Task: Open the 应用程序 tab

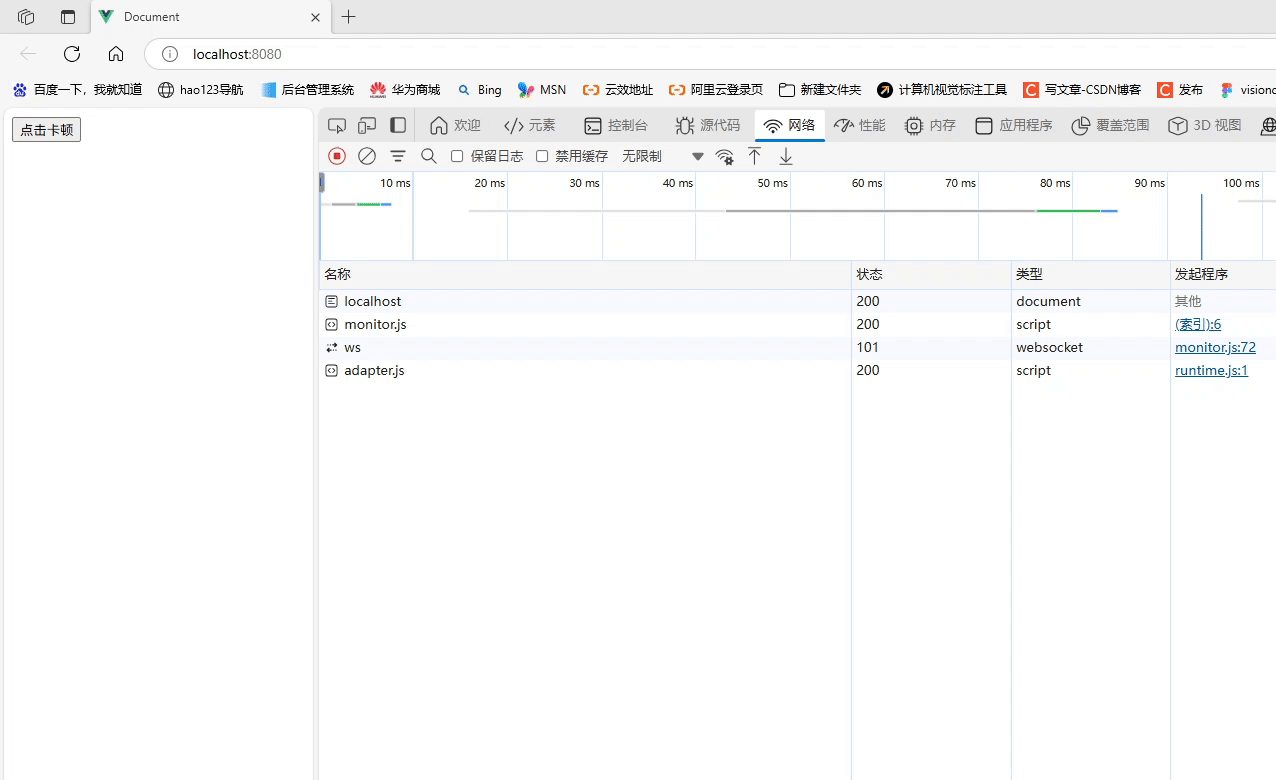Action: pyautogui.click(x=1014, y=126)
